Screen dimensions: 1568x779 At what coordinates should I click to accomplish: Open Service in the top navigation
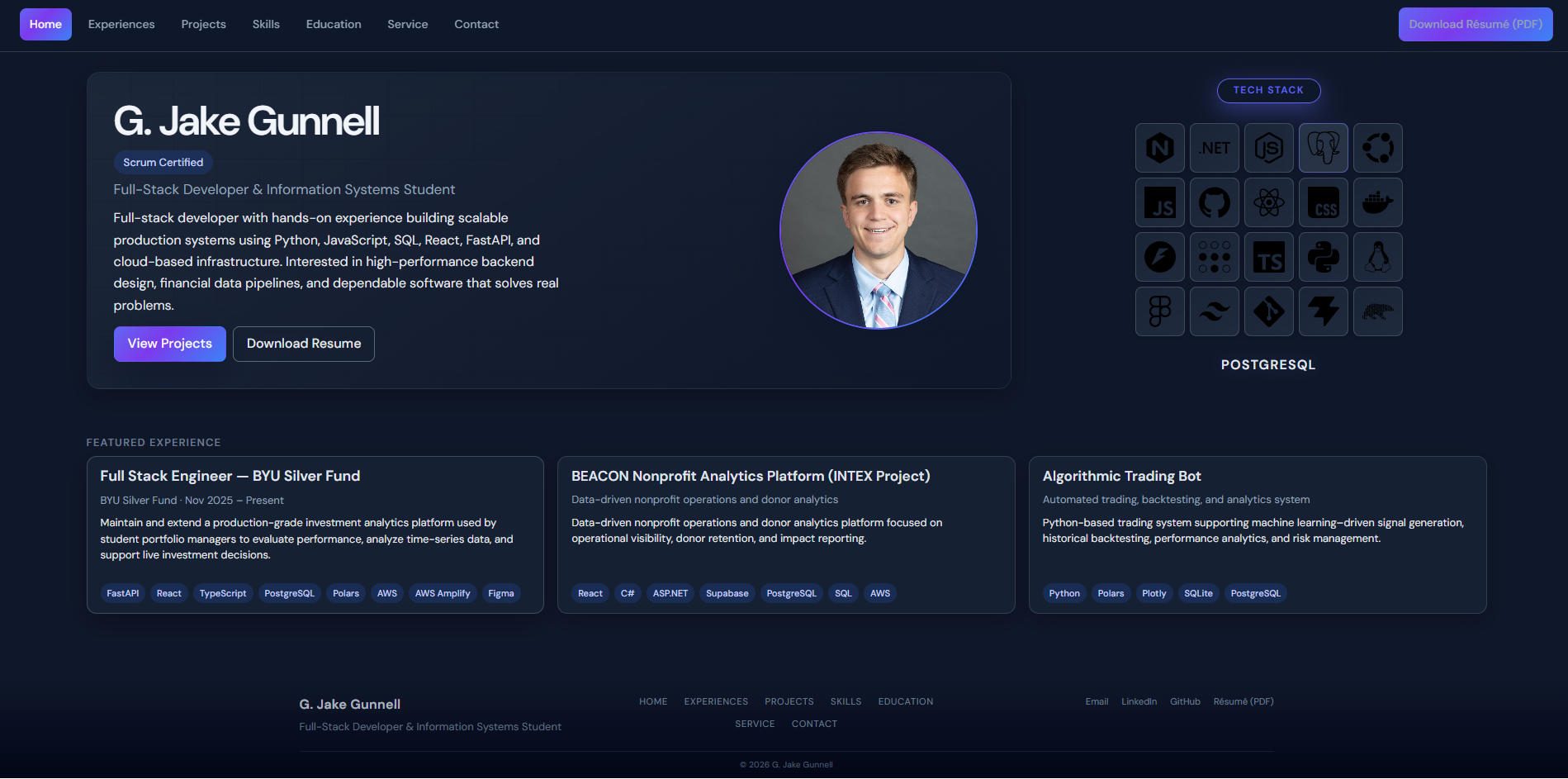(408, 24)
